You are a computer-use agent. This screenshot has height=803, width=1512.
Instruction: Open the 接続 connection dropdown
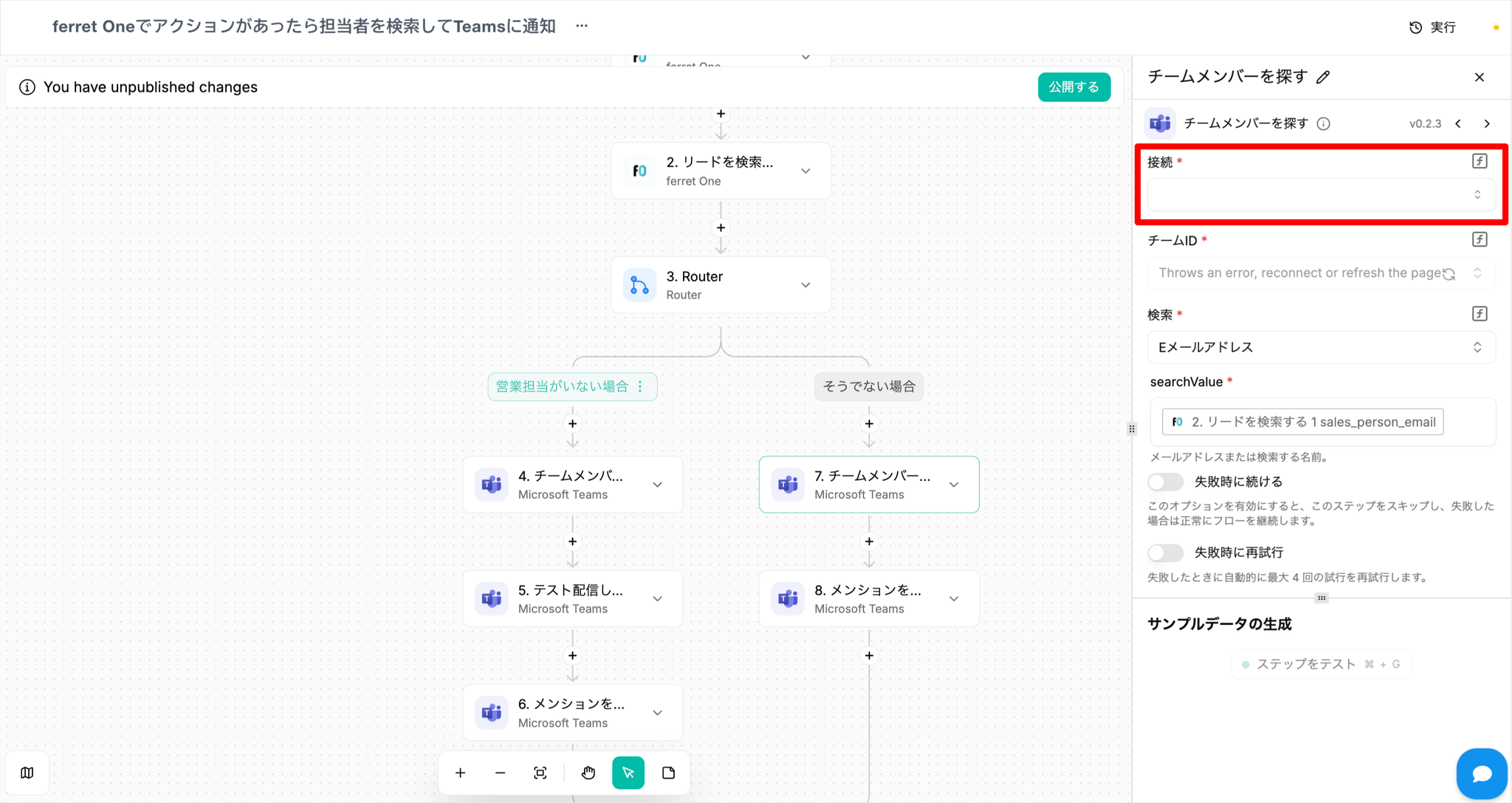pyautogui.click(x=1320, y=195)
